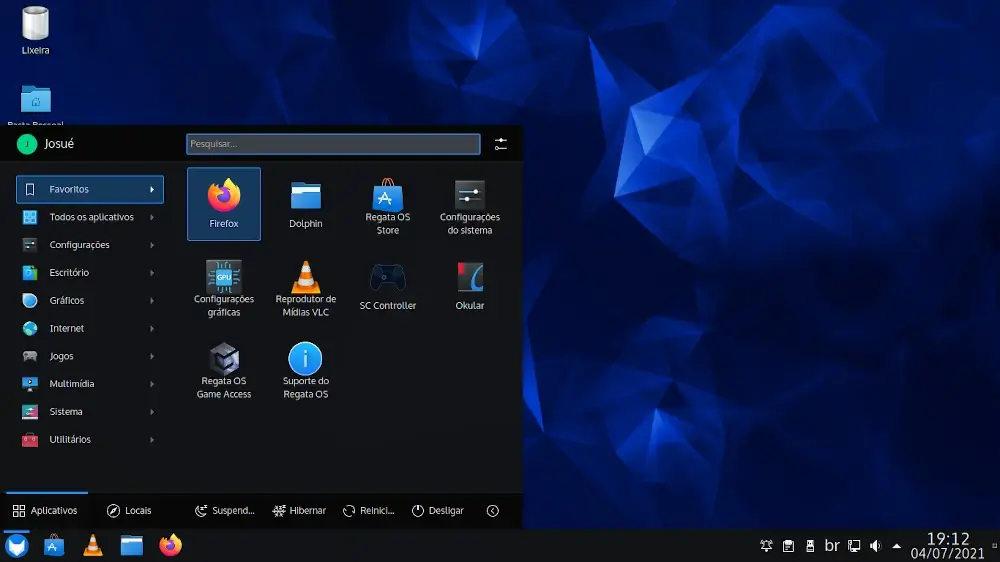The image size is (1000, 562).
Task: Select Todos os aplicativos menu entry
Action: click(x=89, y=217)
